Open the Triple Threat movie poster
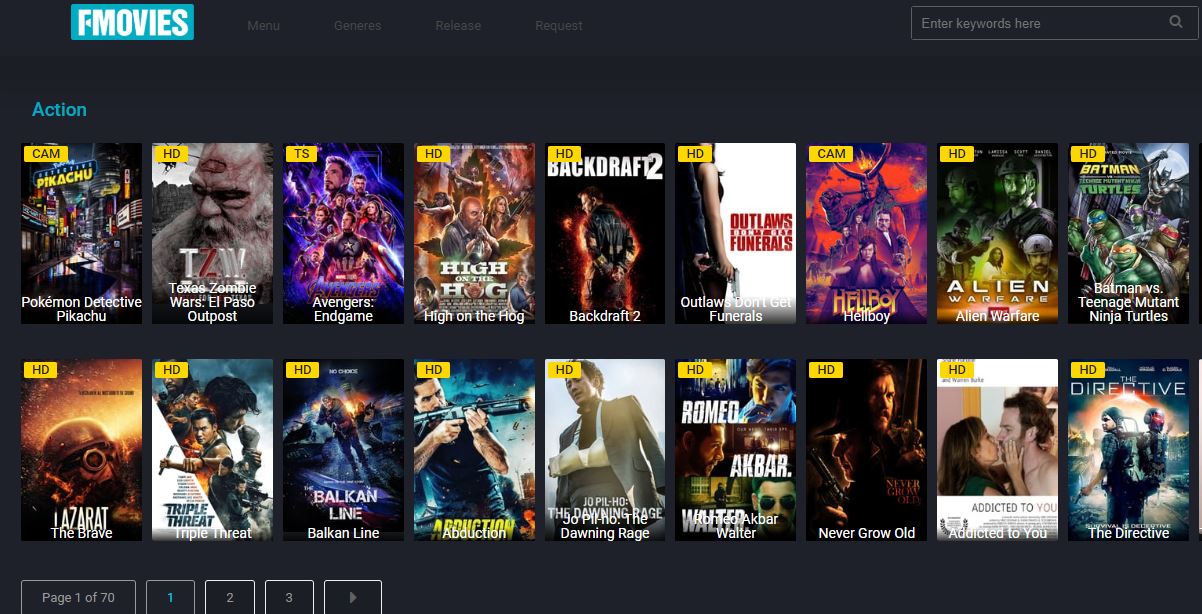 (x=212, y=449)
